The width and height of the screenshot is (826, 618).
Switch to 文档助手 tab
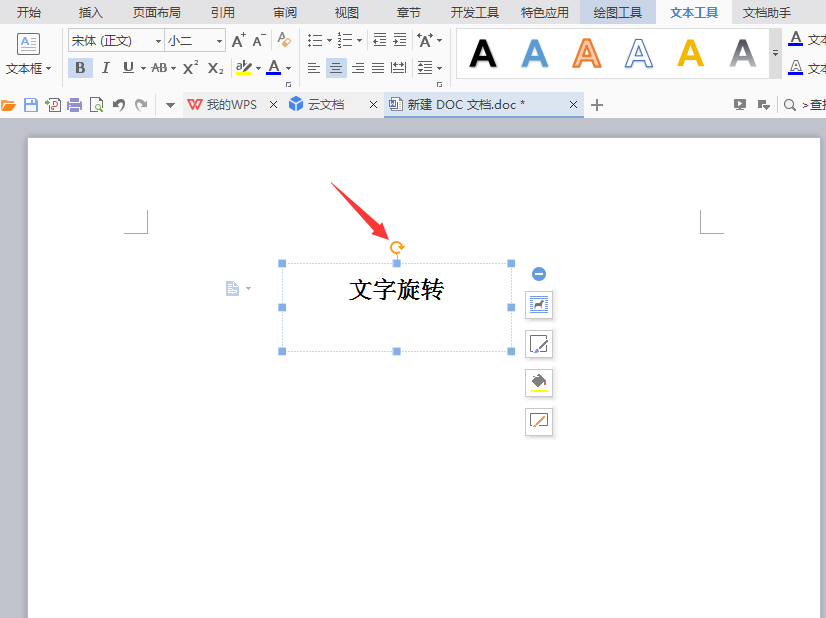(766, 12)
